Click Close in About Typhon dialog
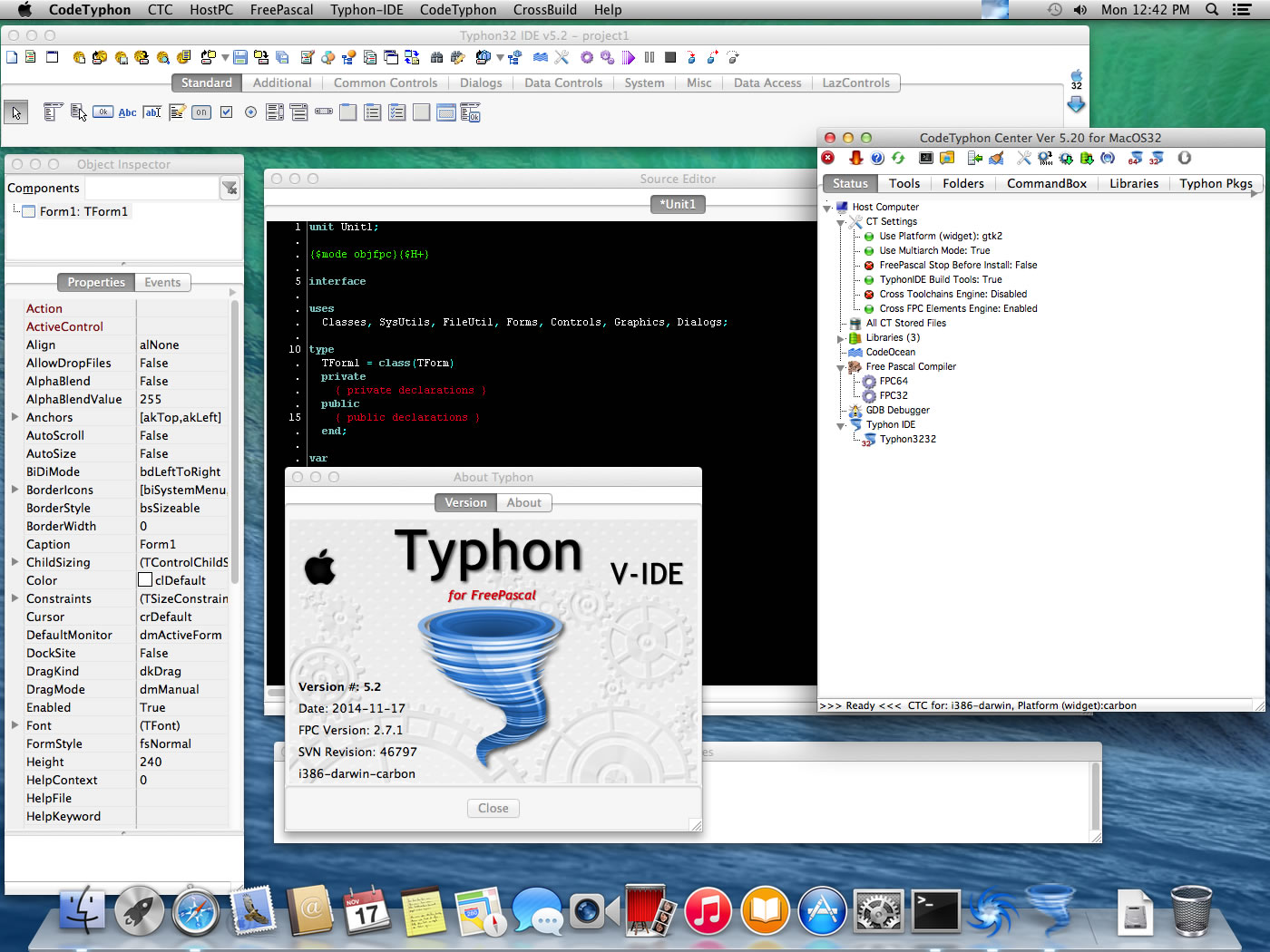 pos(493,808)
